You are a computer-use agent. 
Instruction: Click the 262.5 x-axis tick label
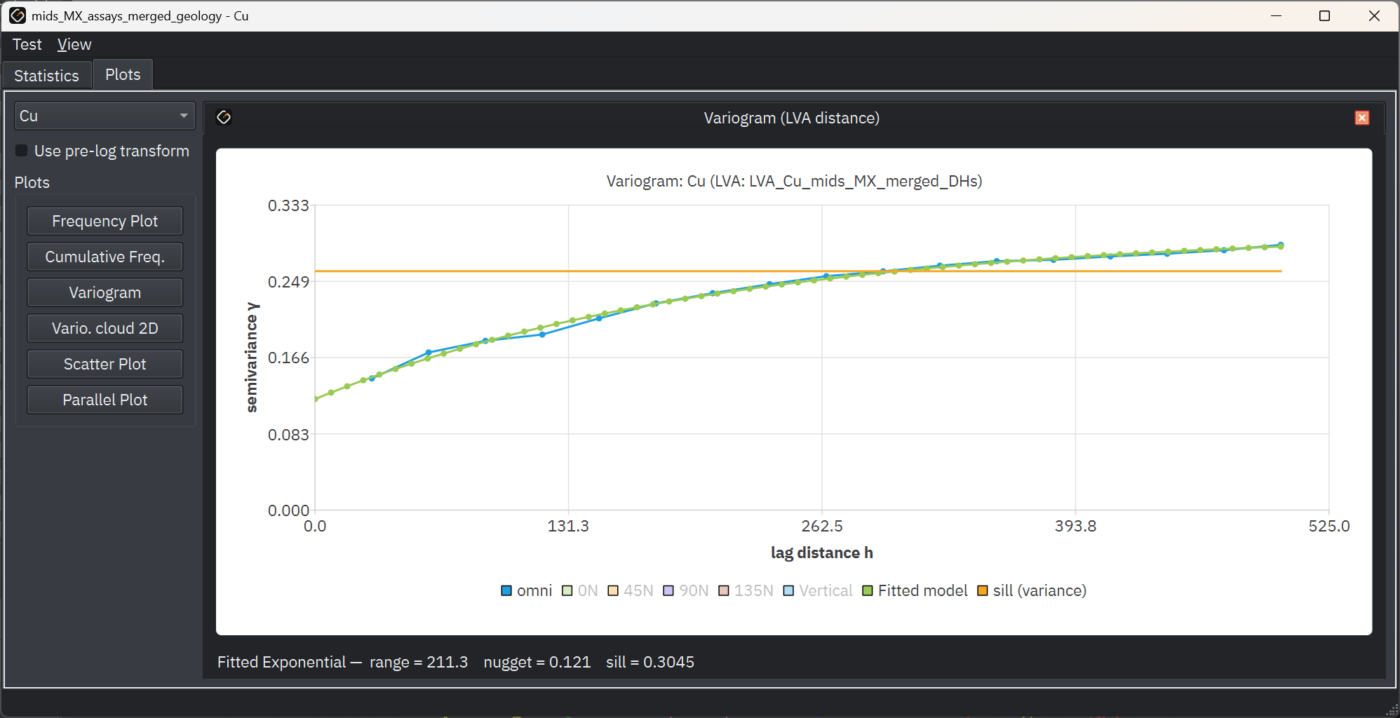(822, 527)
